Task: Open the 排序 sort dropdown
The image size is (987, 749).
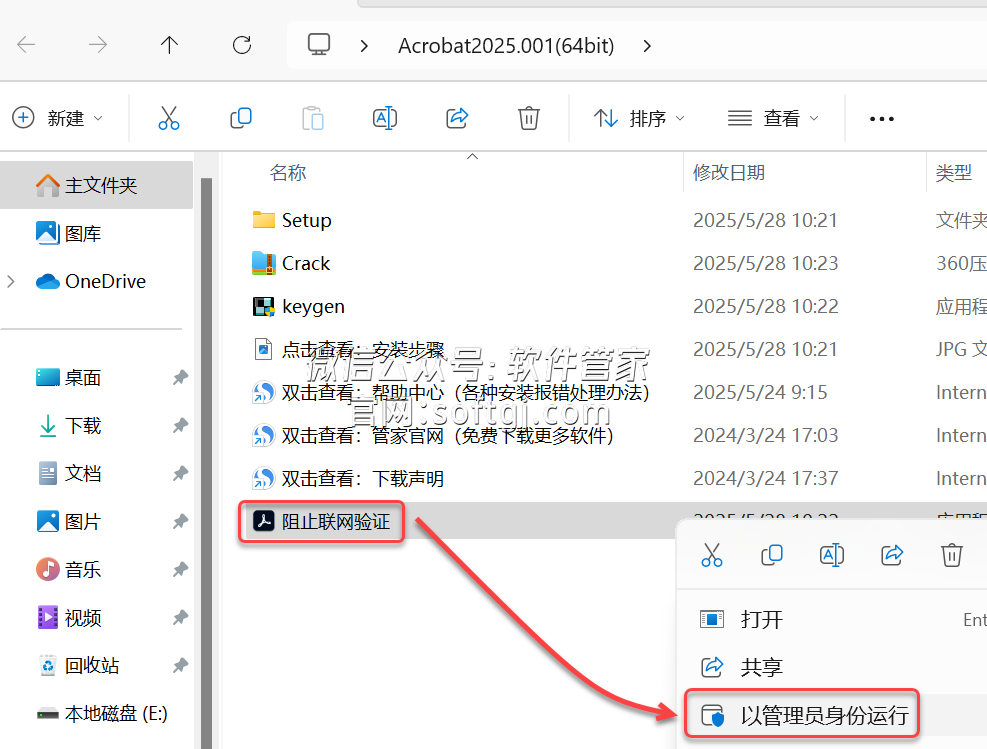Action: pos(638,118)
